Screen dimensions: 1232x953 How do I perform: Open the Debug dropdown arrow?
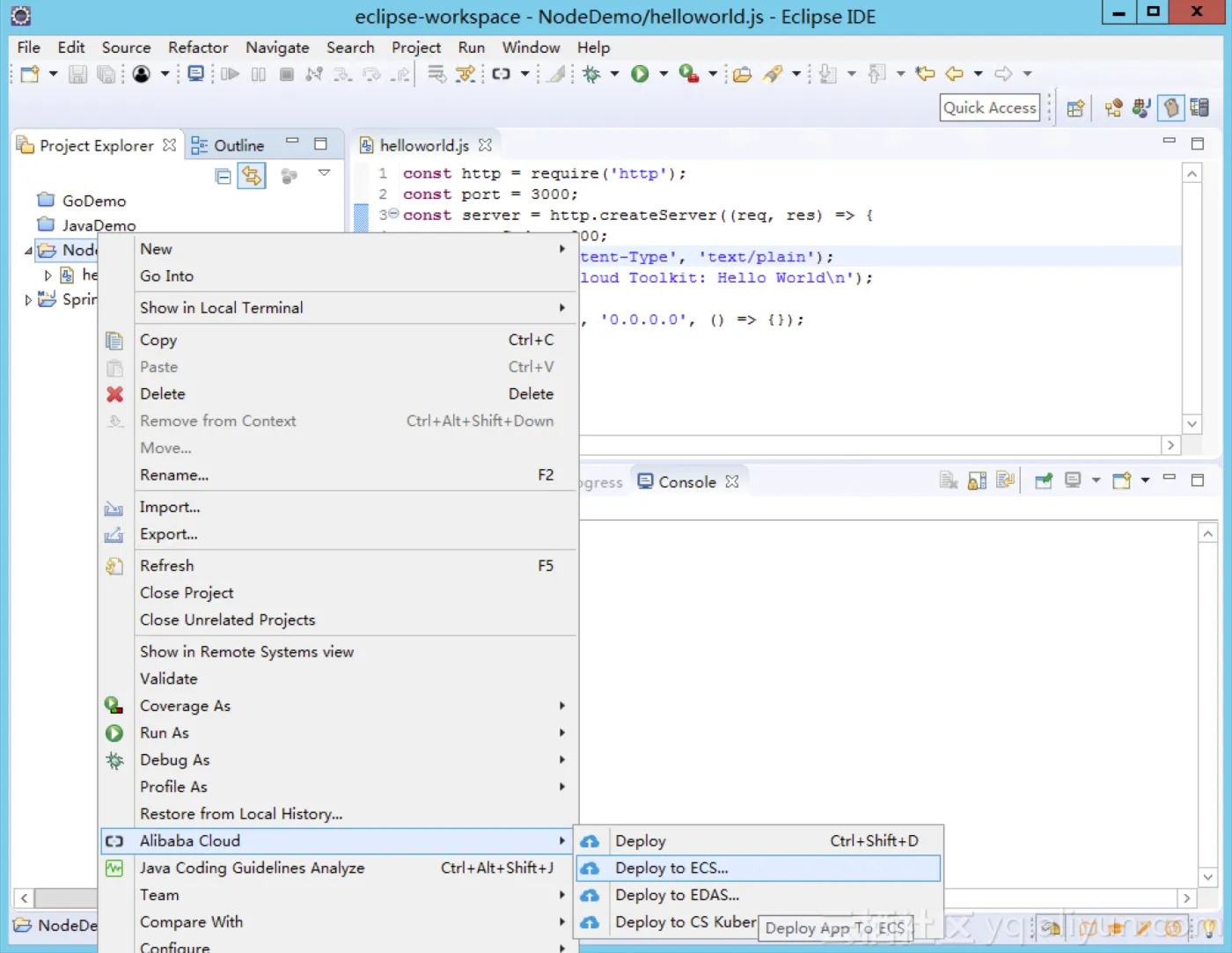[614, 74]
